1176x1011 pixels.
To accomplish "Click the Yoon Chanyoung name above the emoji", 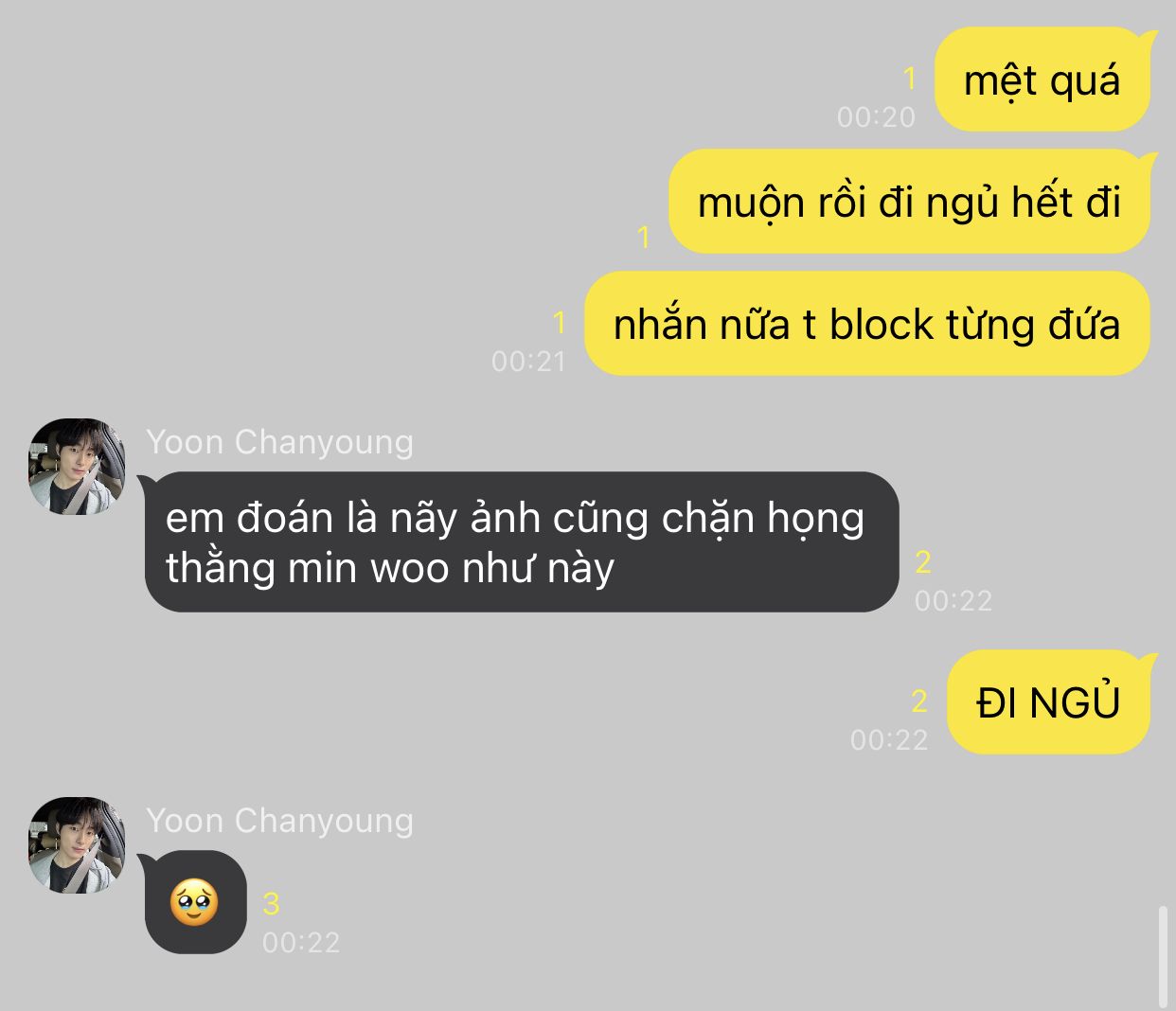I will pyautogui.click(x=280, y=821).
